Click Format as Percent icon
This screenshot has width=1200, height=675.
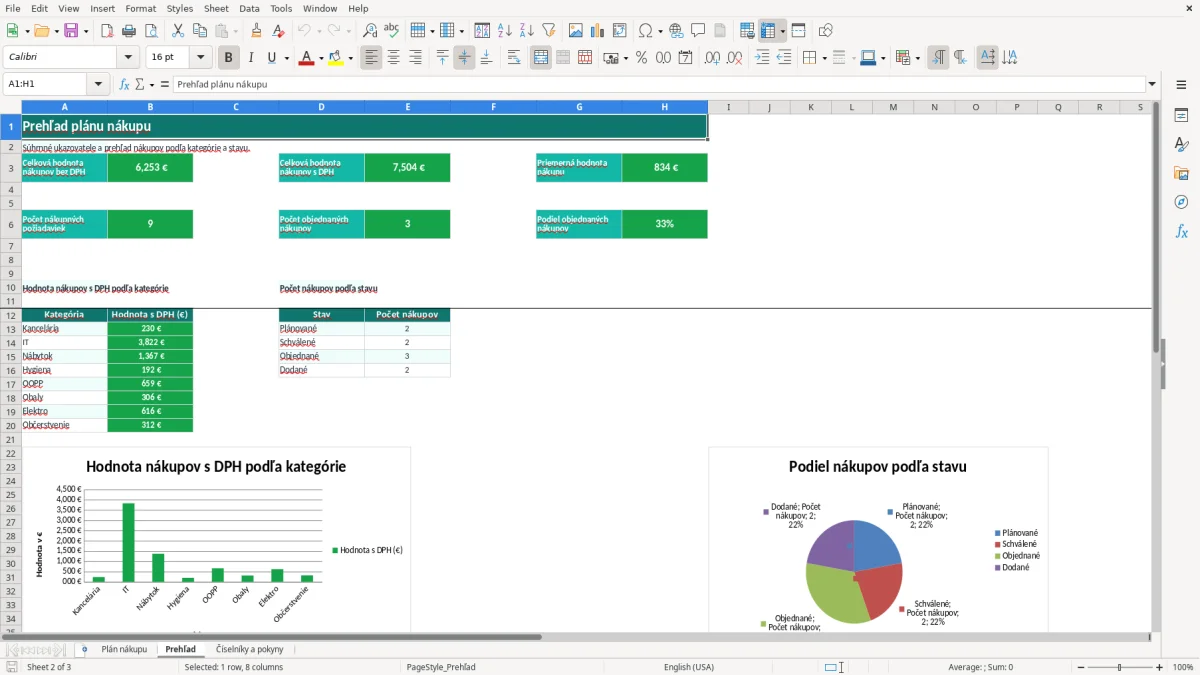(x=642, y=58)
